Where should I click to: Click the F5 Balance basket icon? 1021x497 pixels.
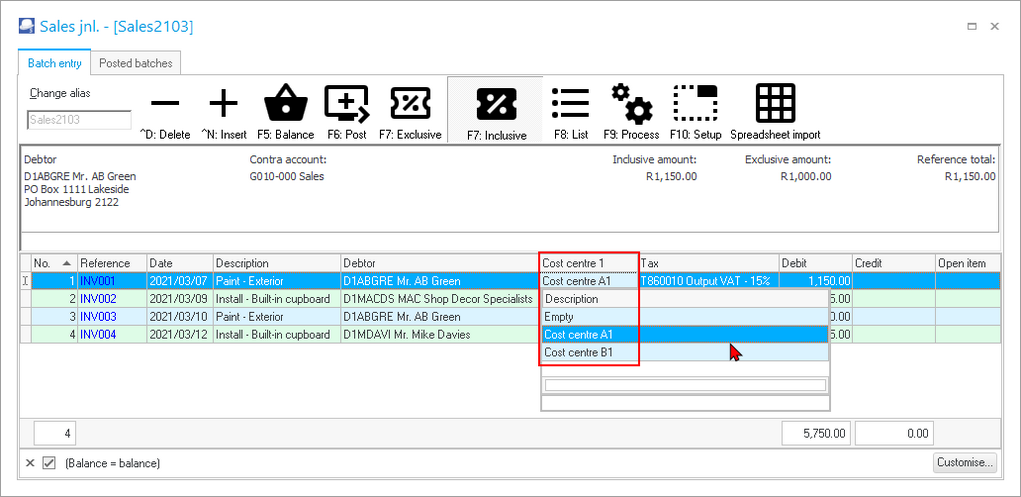tap(285, 104)
